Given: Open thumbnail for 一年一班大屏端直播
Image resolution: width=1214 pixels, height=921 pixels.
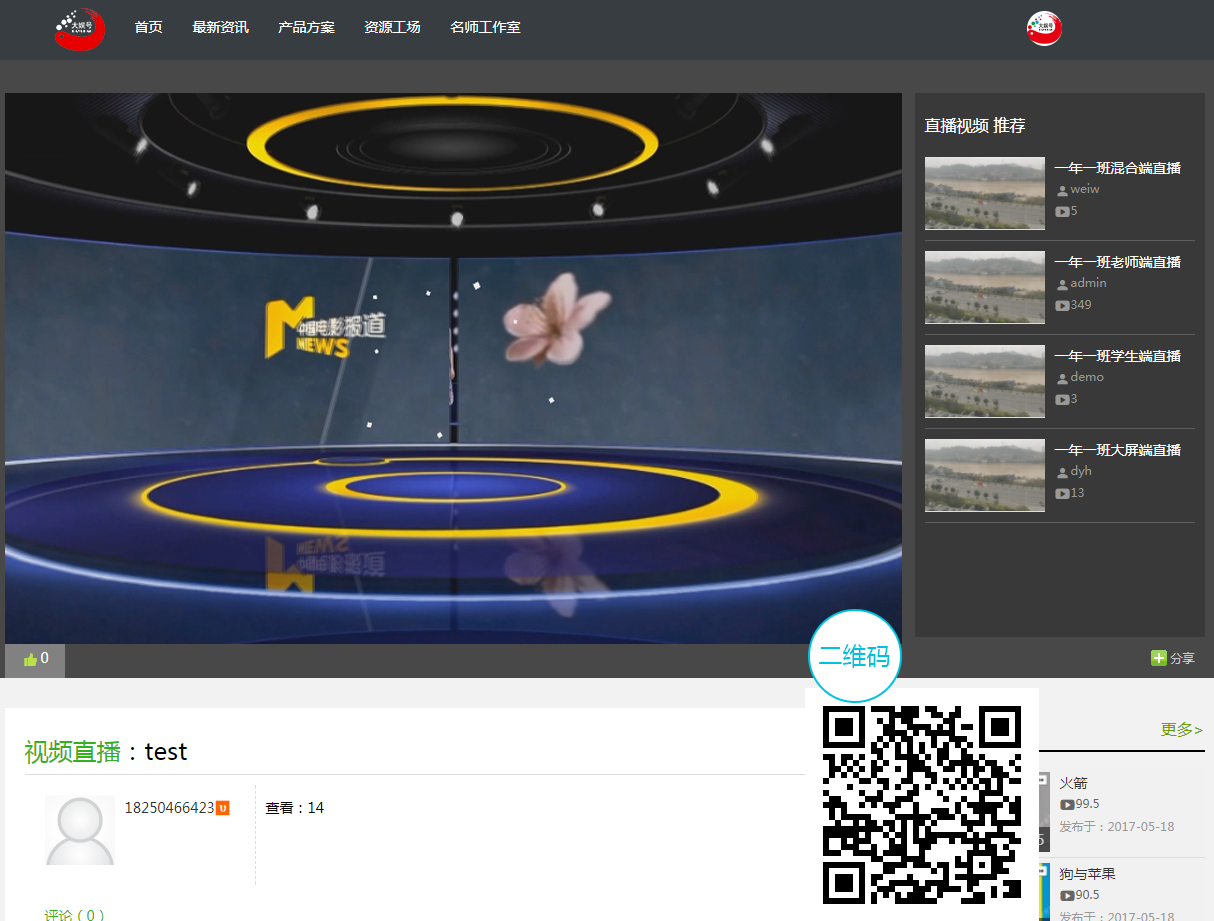Looking at the screenshot, I should (985, 475).
